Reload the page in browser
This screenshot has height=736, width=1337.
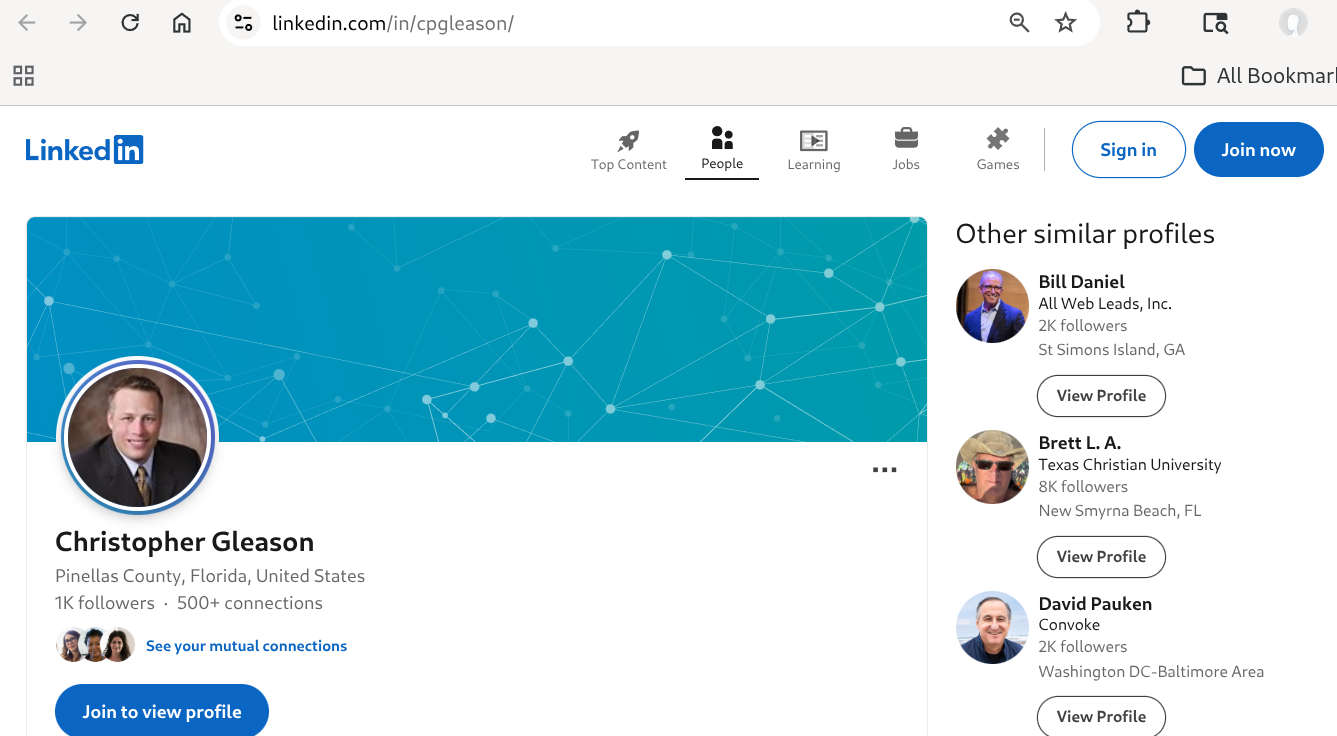(130, 23)
